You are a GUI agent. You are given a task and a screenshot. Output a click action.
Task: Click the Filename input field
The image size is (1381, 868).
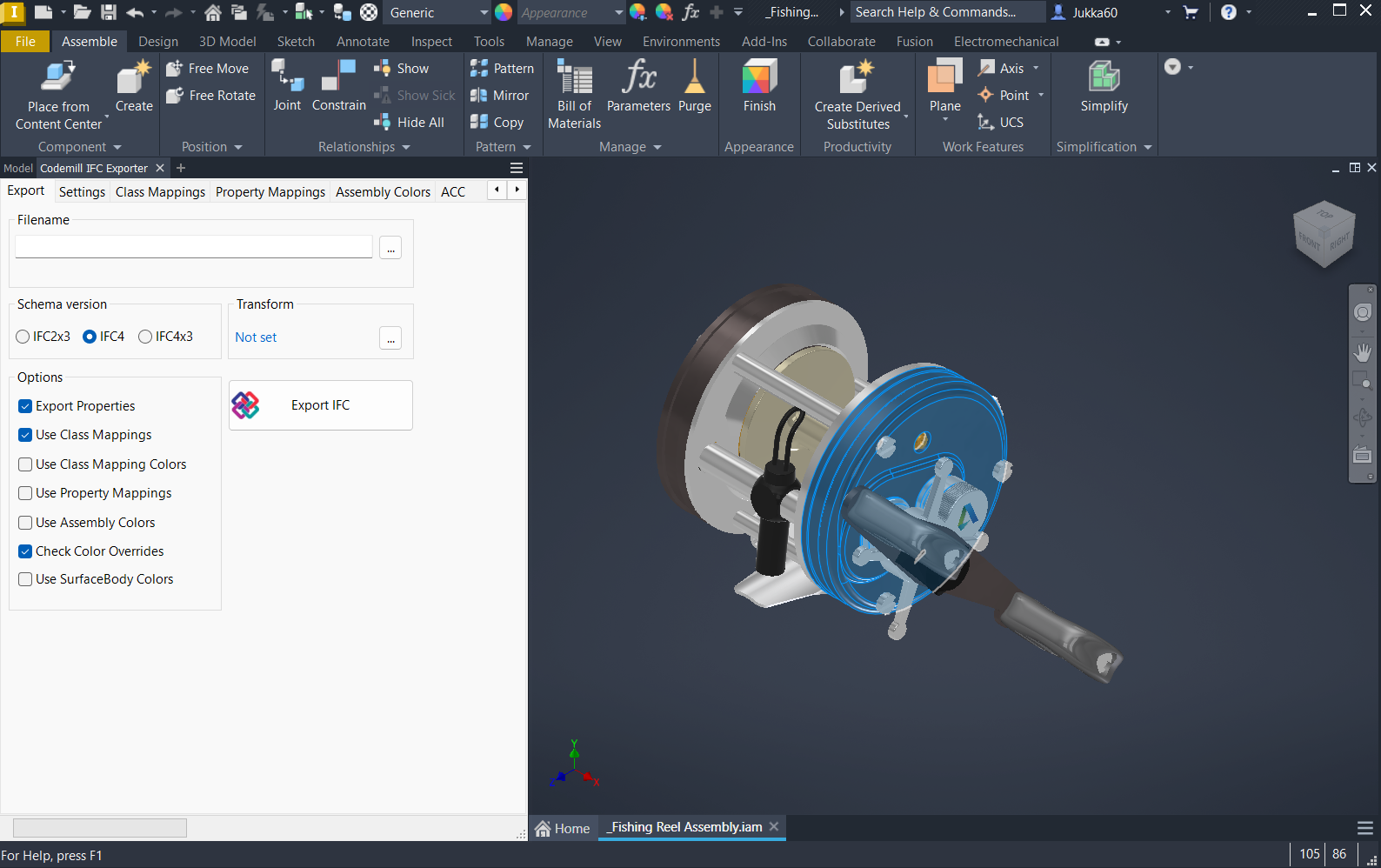(x=193, y=248)
